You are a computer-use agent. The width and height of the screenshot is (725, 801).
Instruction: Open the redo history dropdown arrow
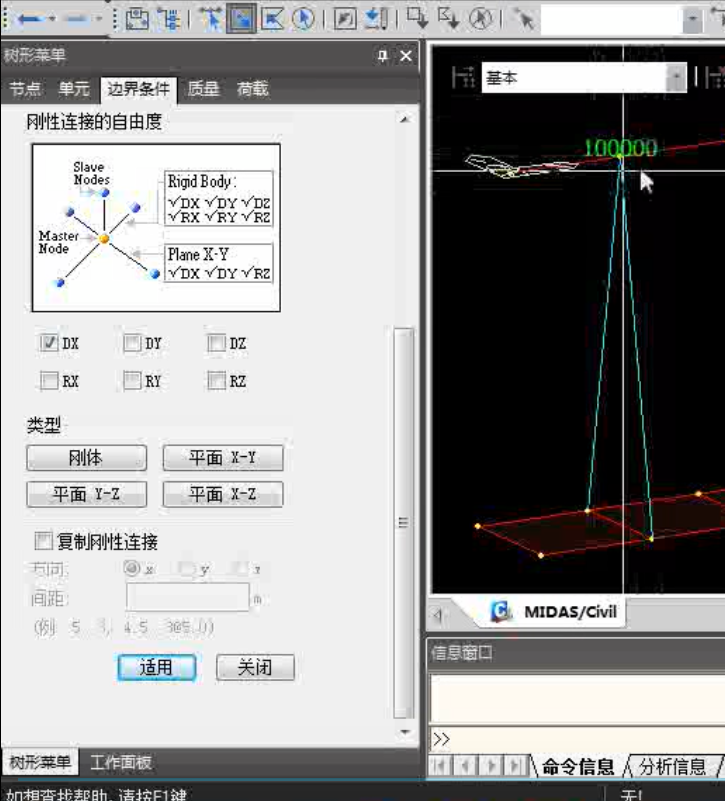tap(99, 19)
